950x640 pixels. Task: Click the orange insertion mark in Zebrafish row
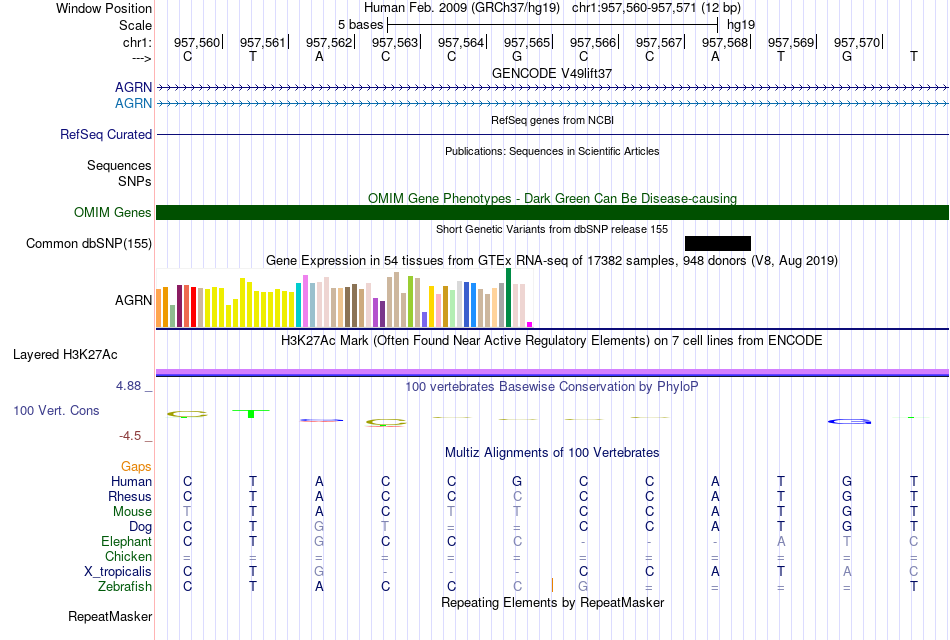click(x=552, y=585)
